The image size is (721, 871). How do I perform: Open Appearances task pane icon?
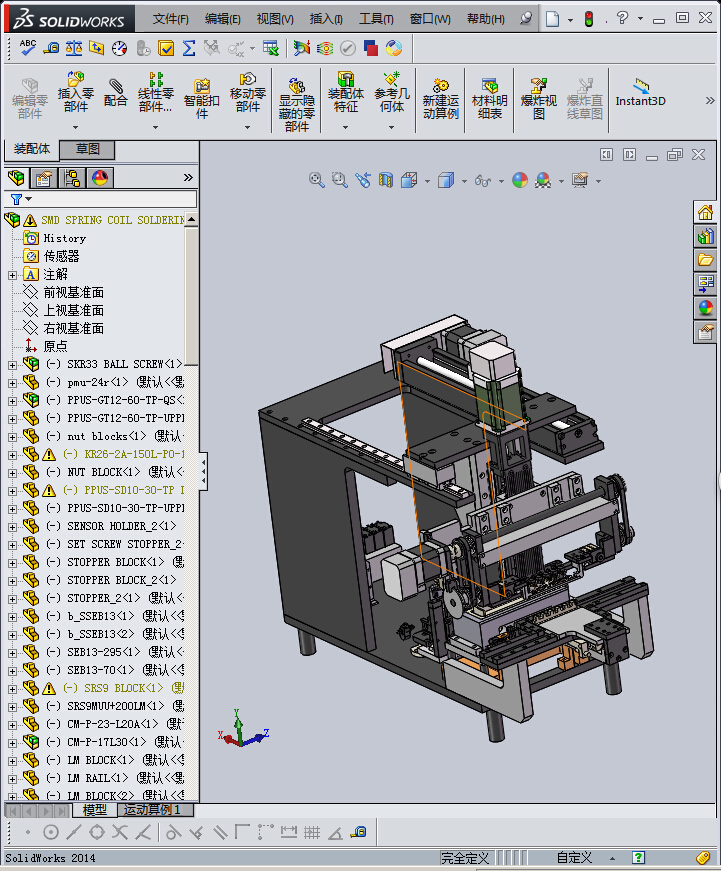705,308
